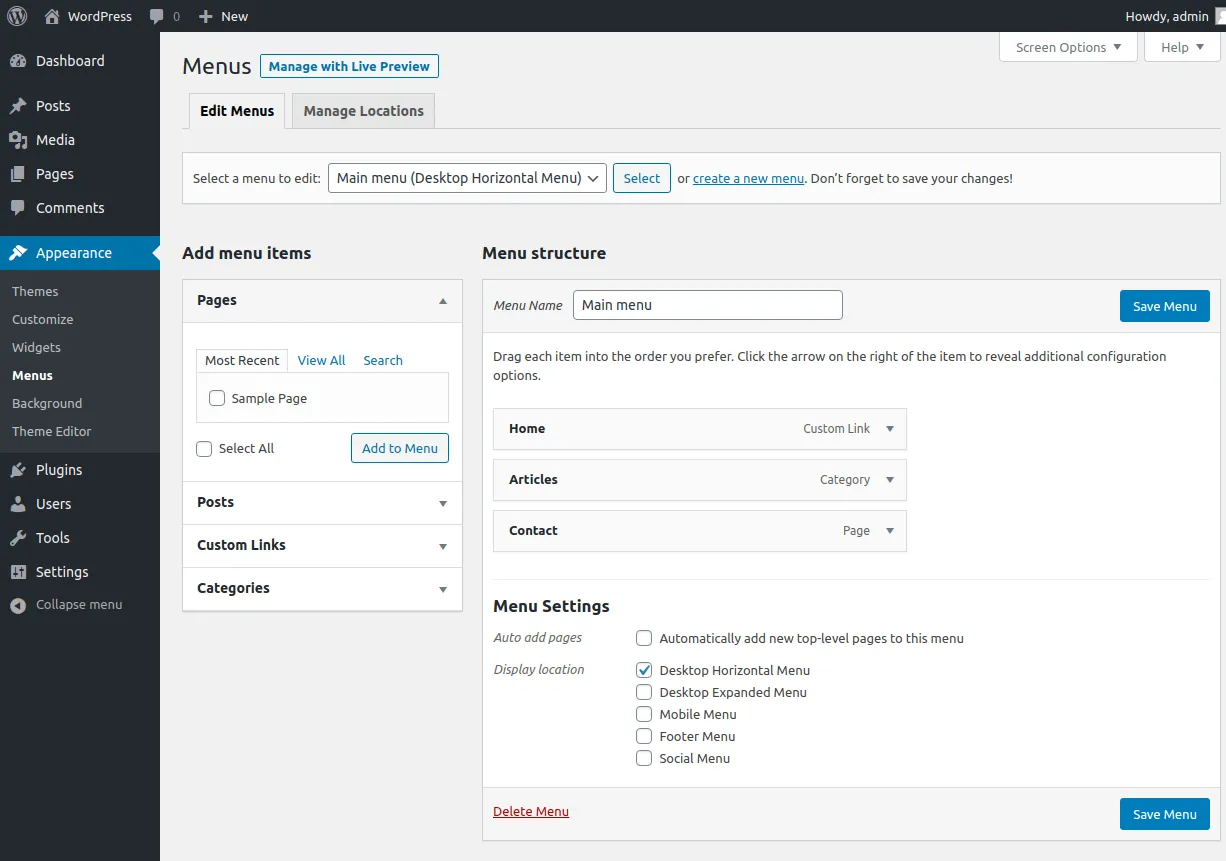Click the plus New icon in admin bar

pos(206,17)
